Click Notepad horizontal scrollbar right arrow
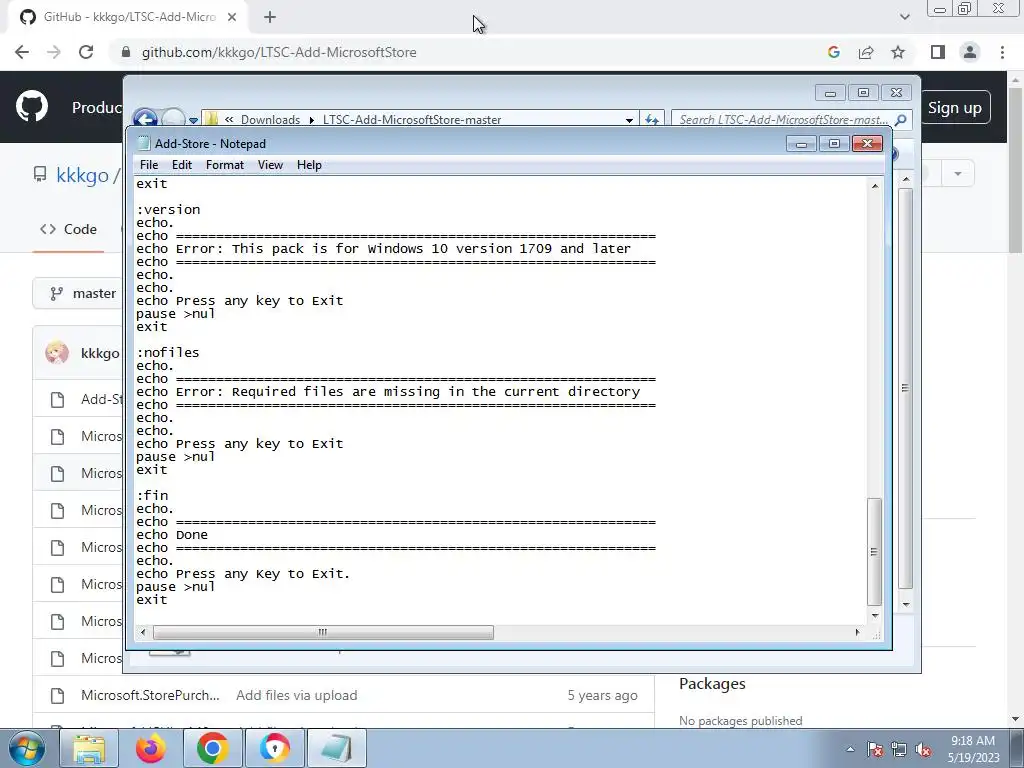 click(x=857, y=632)
